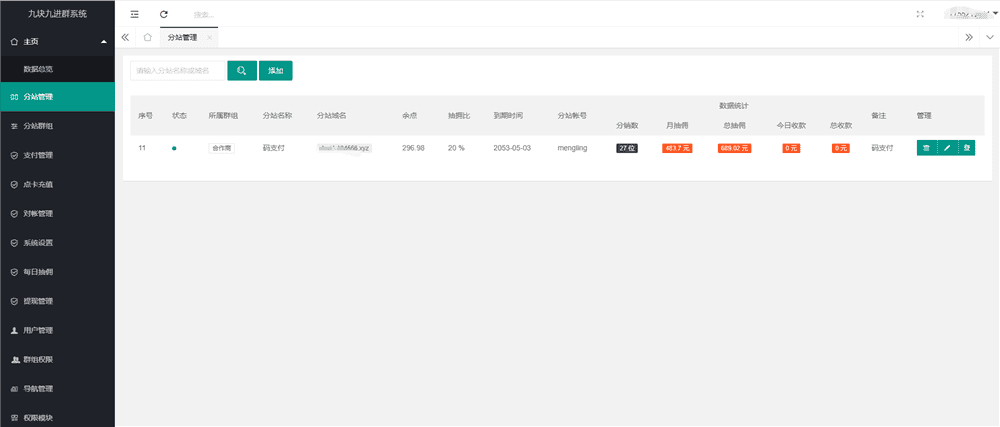1000x427 pixels.
Task: Open the user account dropdown
Action: tap(970, 13)
